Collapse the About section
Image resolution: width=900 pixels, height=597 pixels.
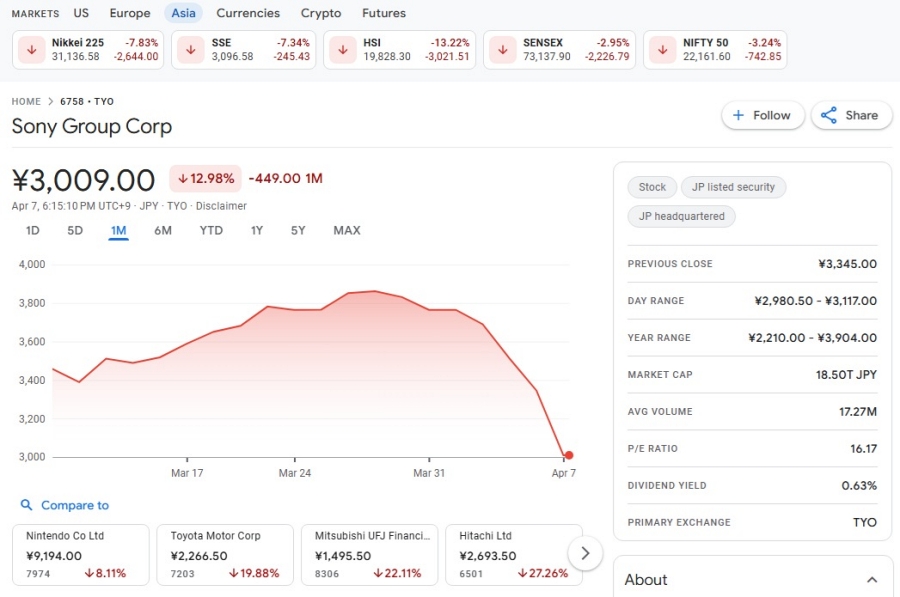pos(872,580)
